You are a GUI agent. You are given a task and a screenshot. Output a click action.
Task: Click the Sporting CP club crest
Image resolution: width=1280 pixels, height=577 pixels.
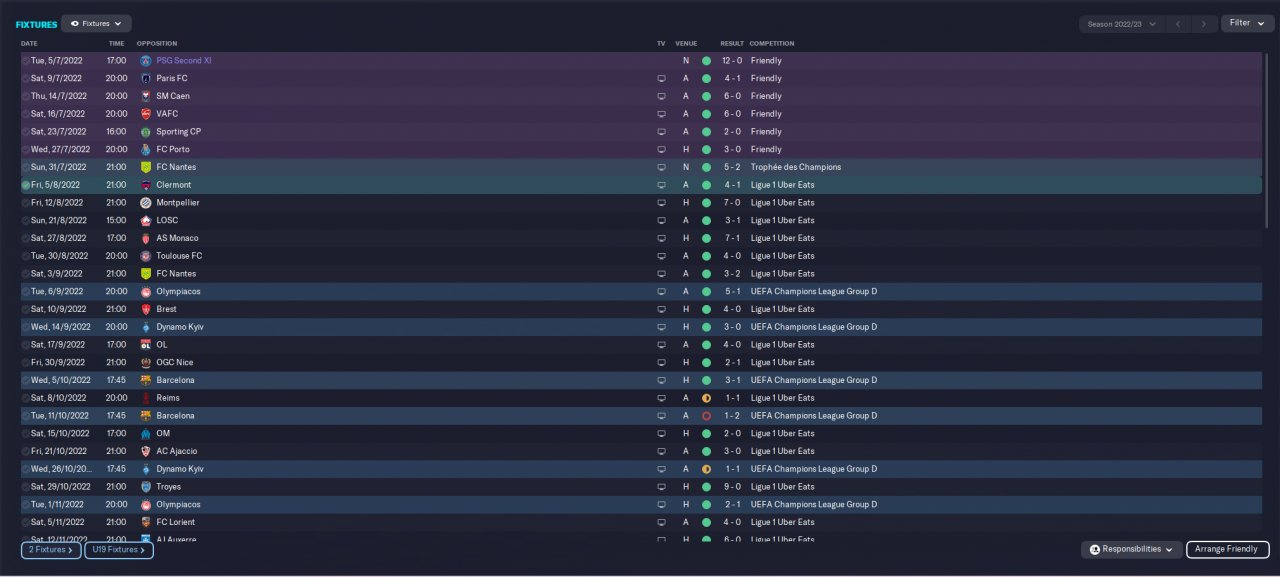coord(146,132)
